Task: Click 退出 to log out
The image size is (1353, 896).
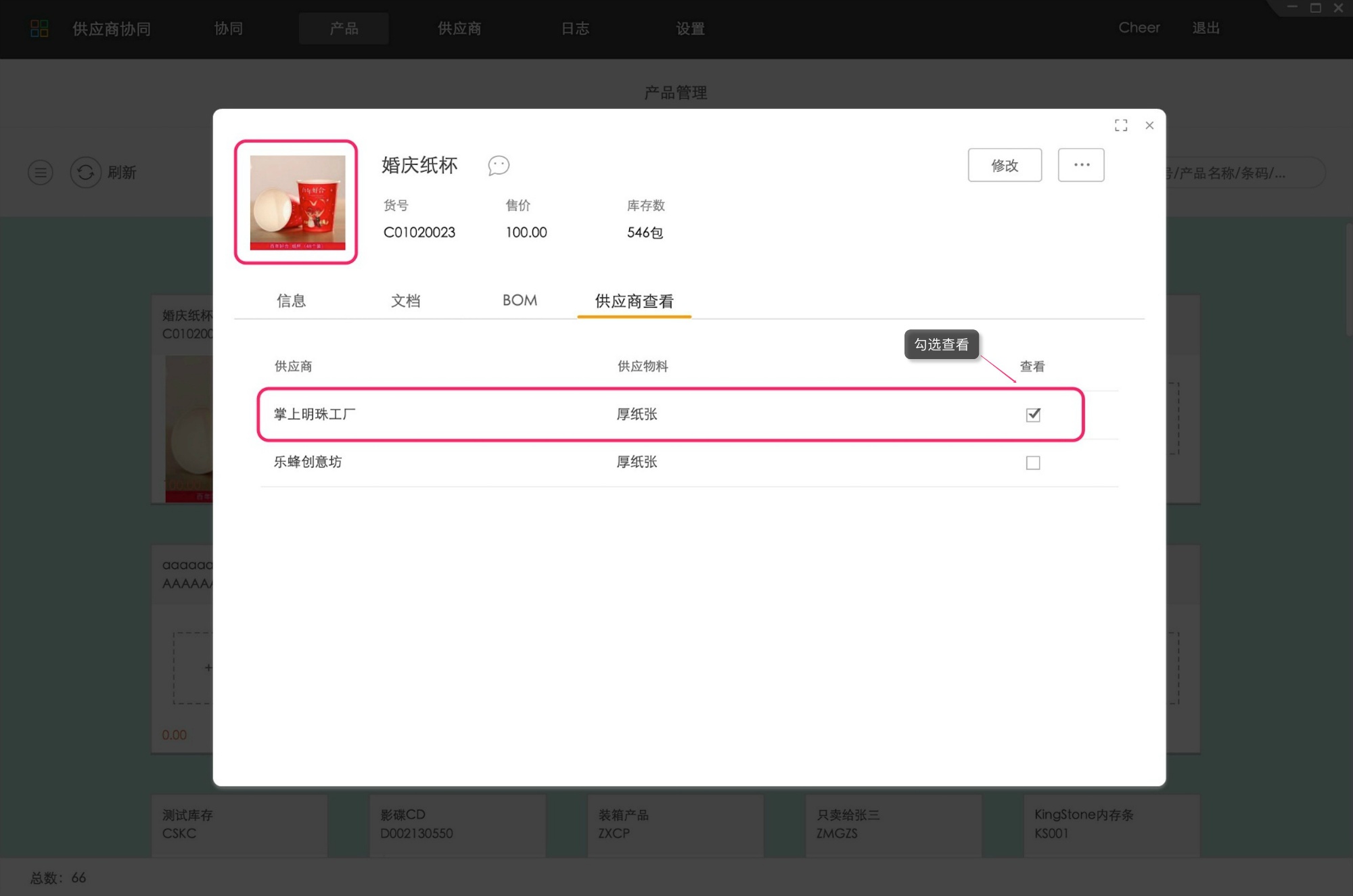Action: 1206,28
